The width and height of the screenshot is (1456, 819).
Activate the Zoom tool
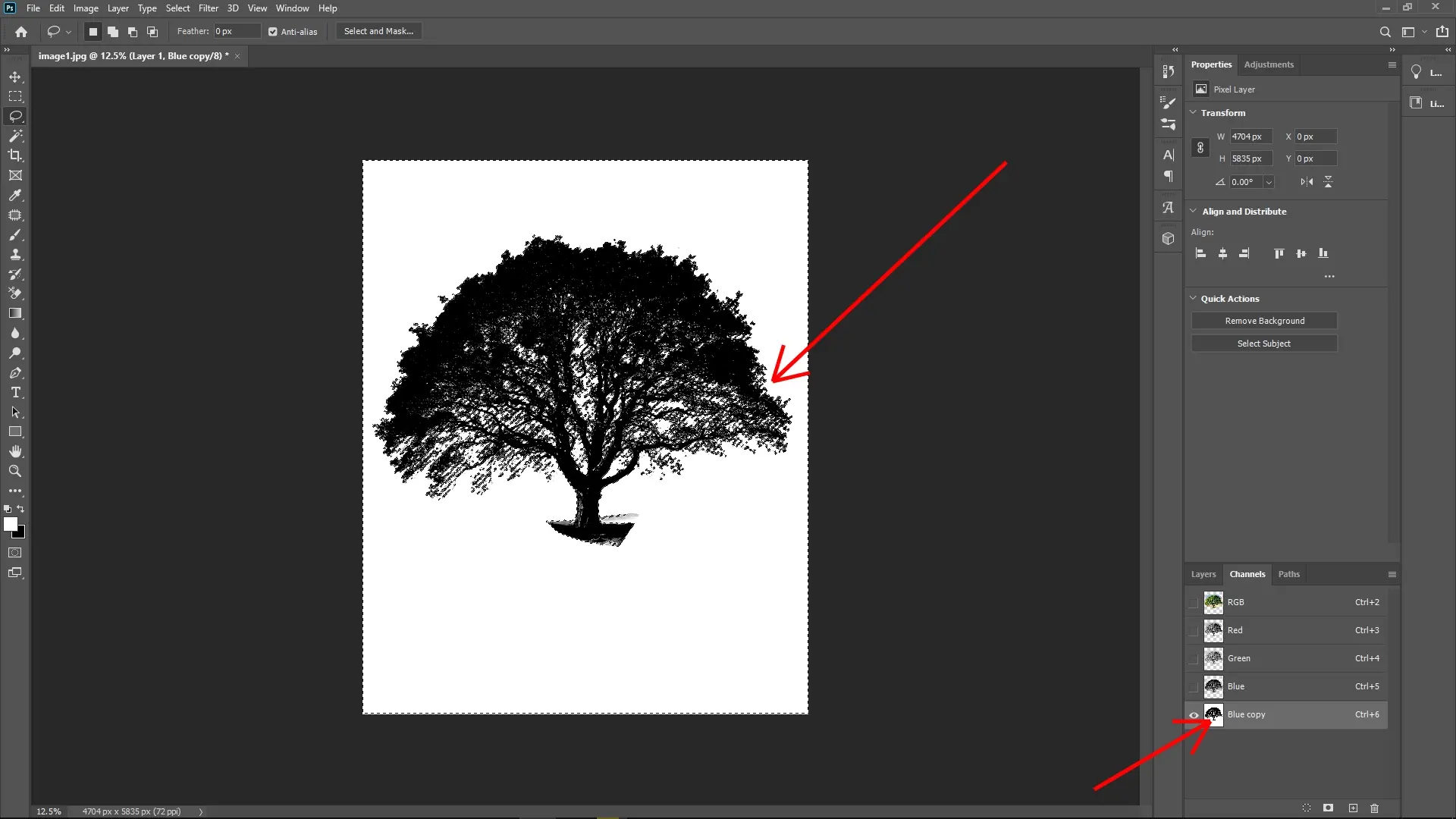point(15,471)
